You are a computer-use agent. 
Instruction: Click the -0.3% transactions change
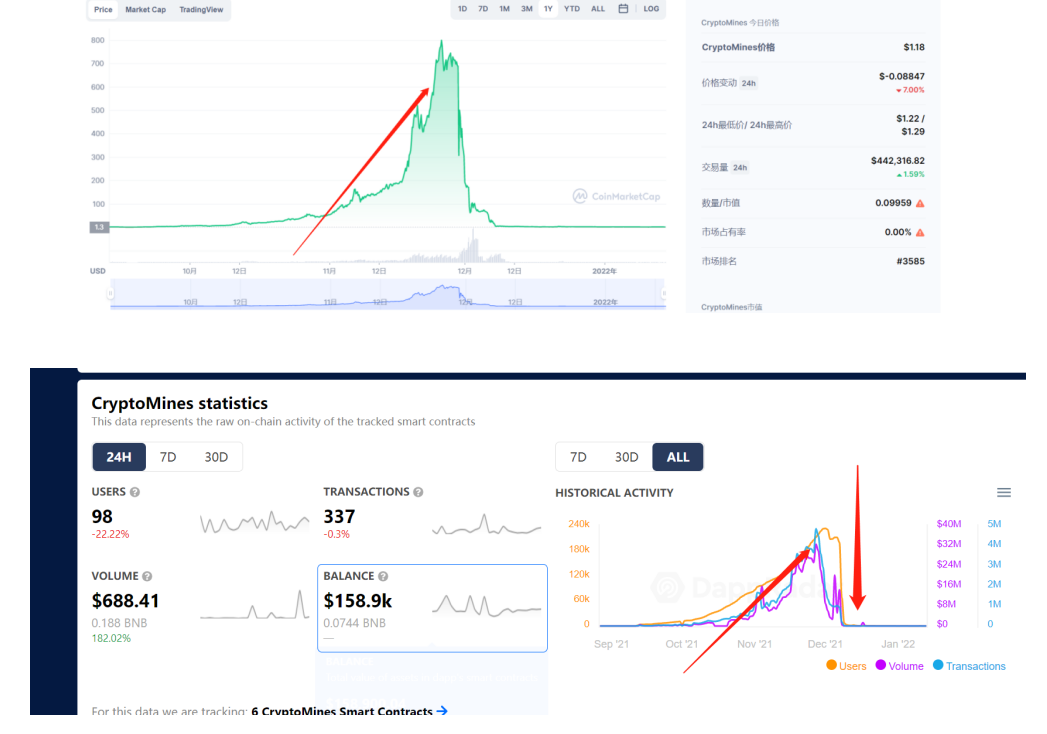(337, 534)
